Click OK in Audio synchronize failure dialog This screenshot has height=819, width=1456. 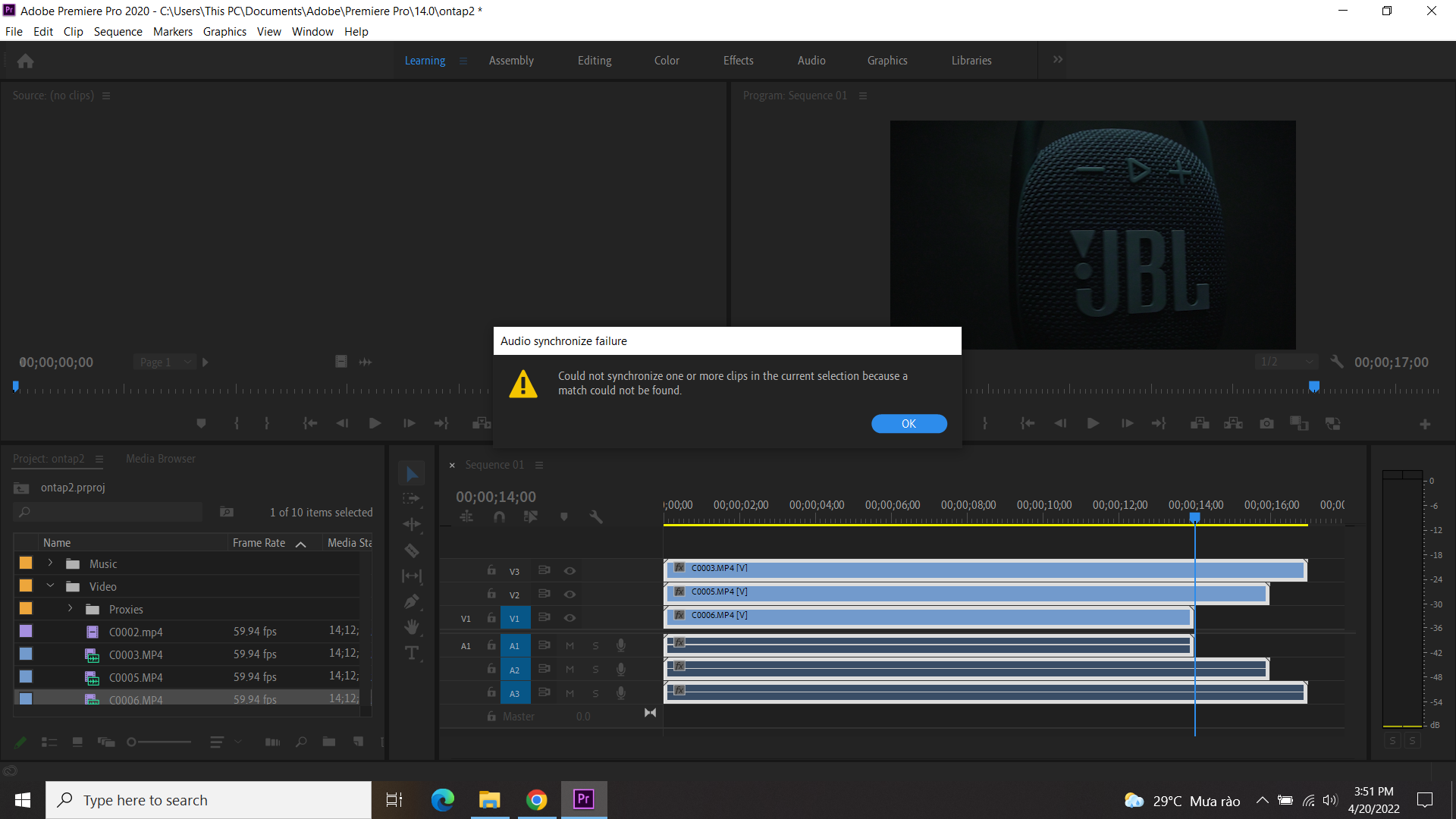908,424
